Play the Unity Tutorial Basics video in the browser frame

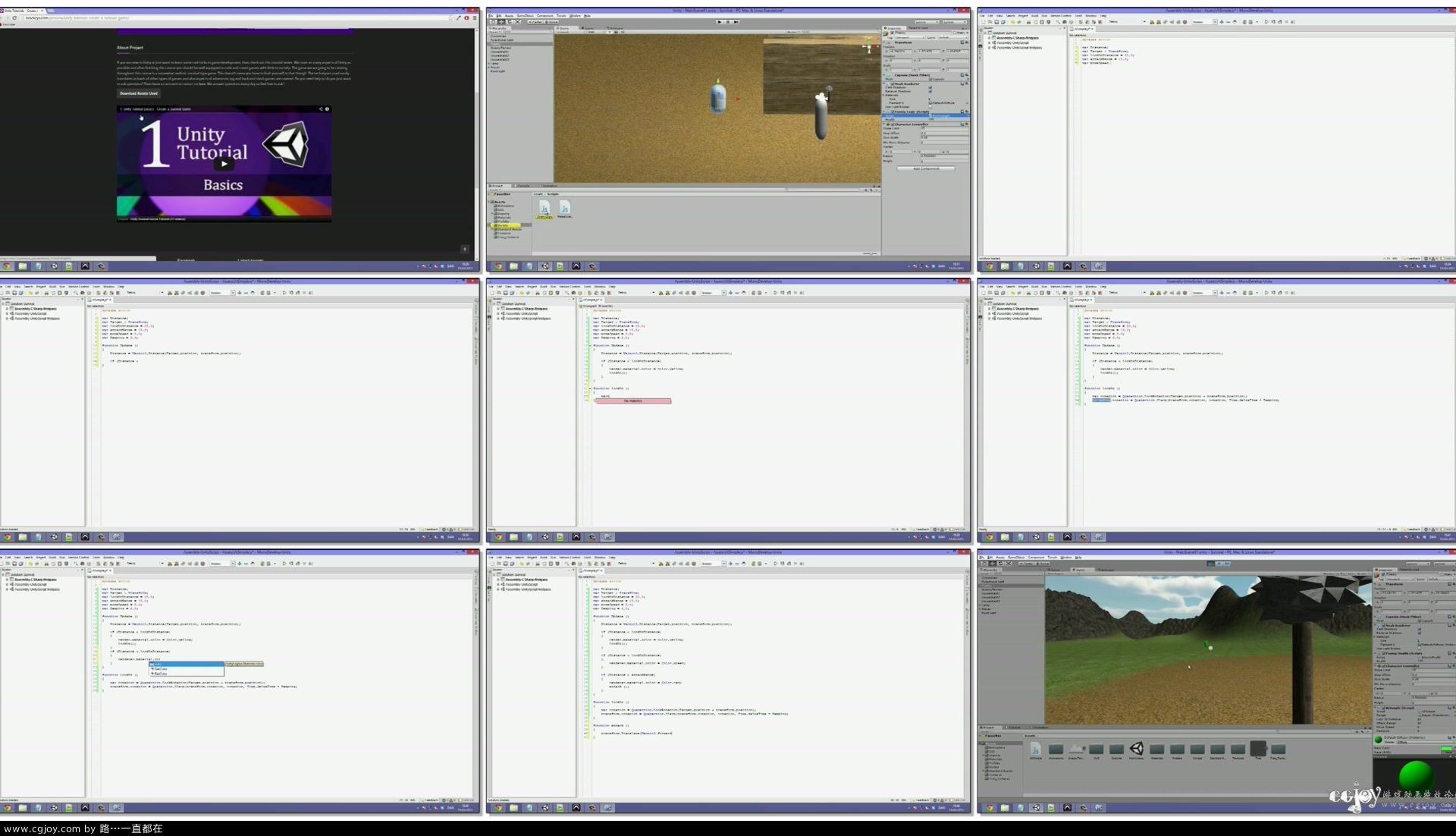click(x=224, y=163)
